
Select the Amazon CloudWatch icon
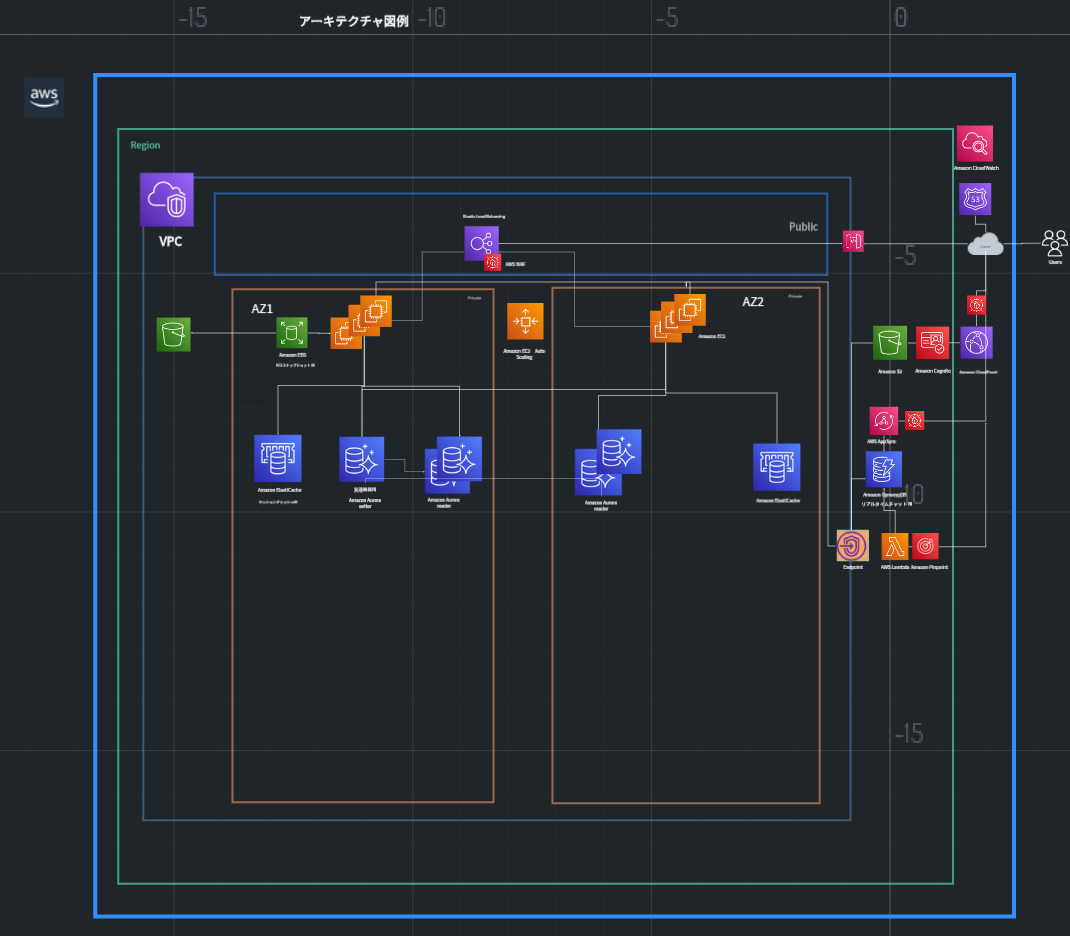point(974,143)
